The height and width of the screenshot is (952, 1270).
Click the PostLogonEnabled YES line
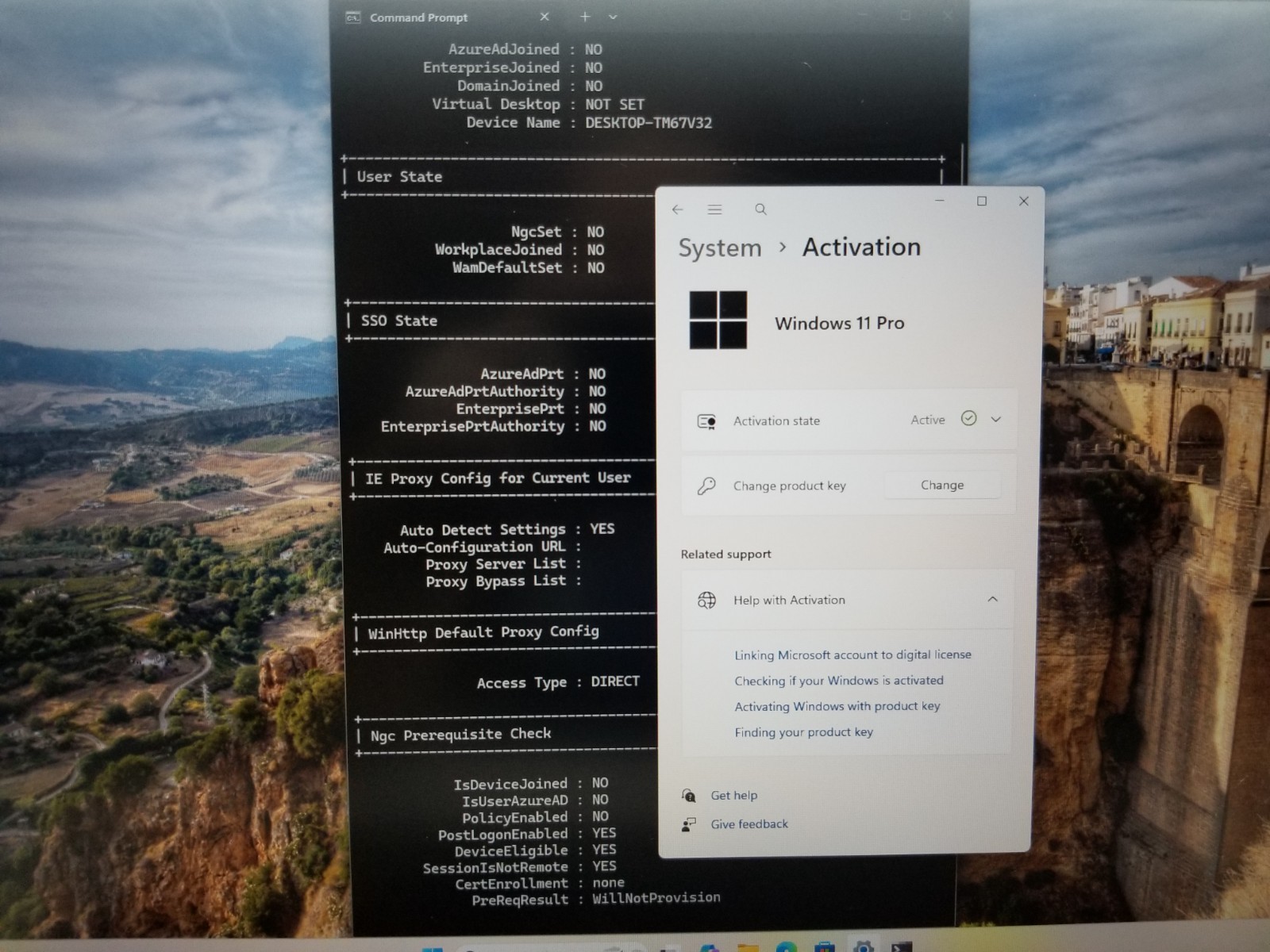(527, 834)
